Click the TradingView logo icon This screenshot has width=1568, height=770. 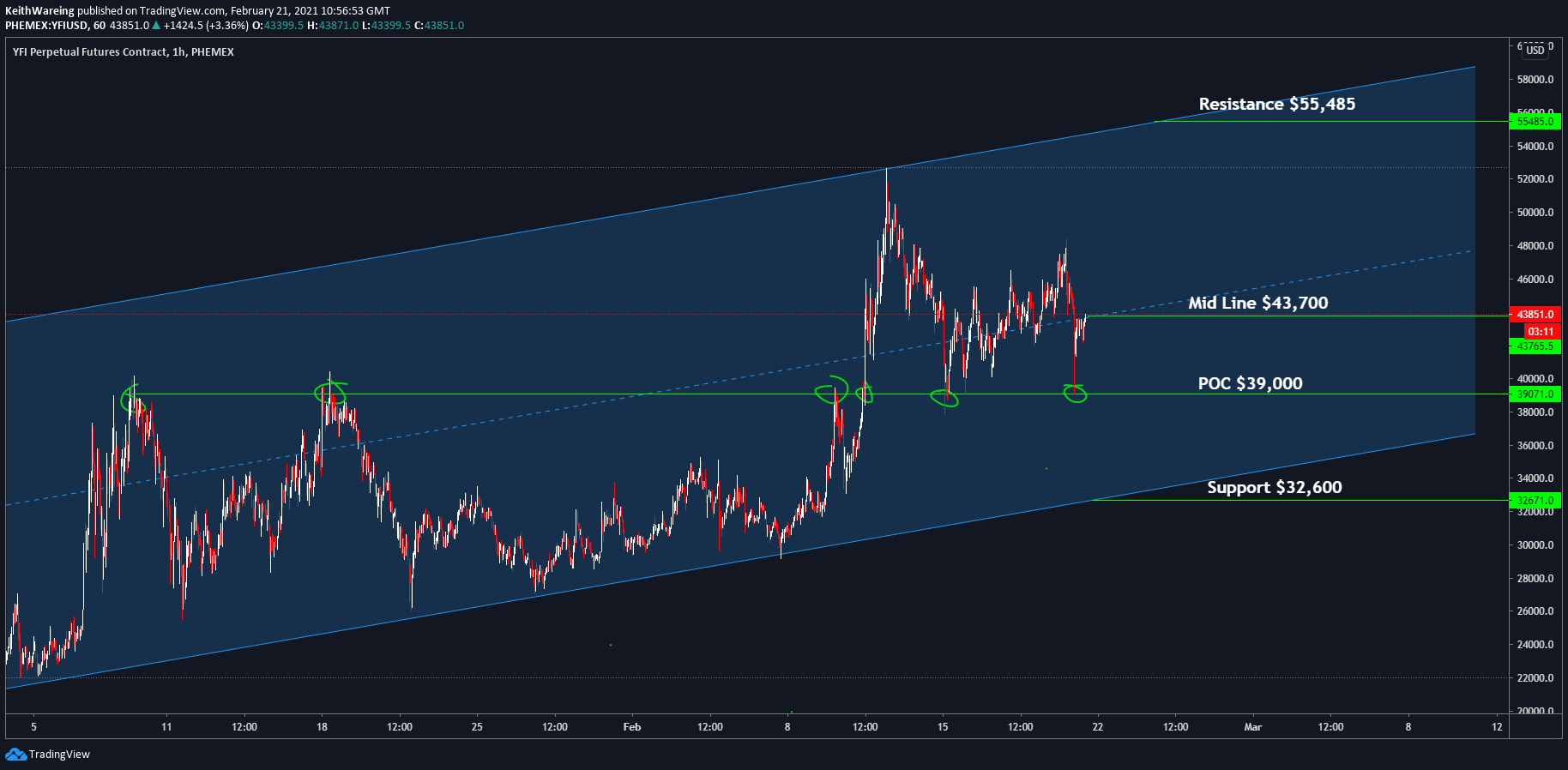(x=15, y=754)
